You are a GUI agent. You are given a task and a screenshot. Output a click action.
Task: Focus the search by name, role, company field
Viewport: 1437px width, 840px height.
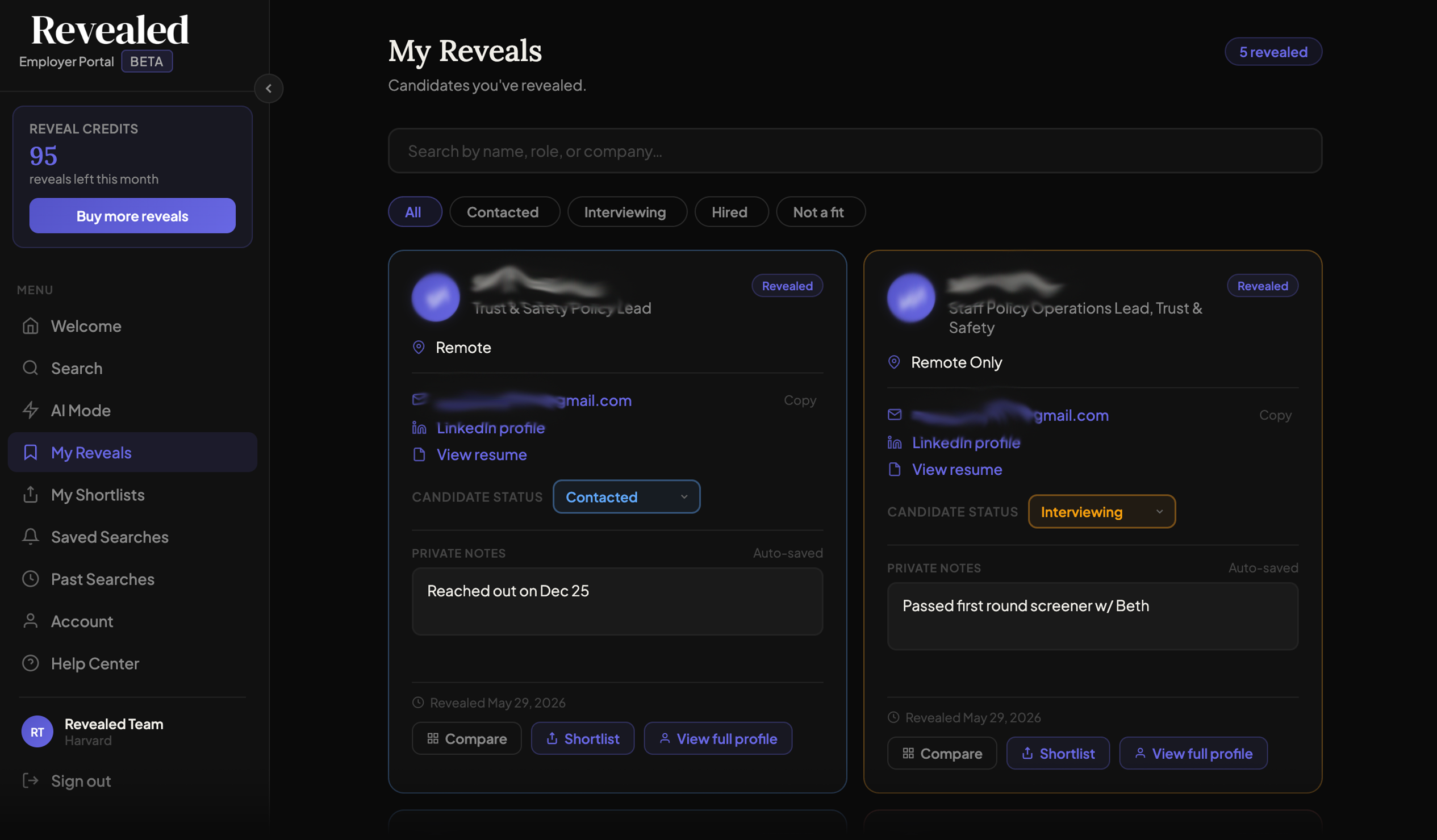tap(855, 151)
